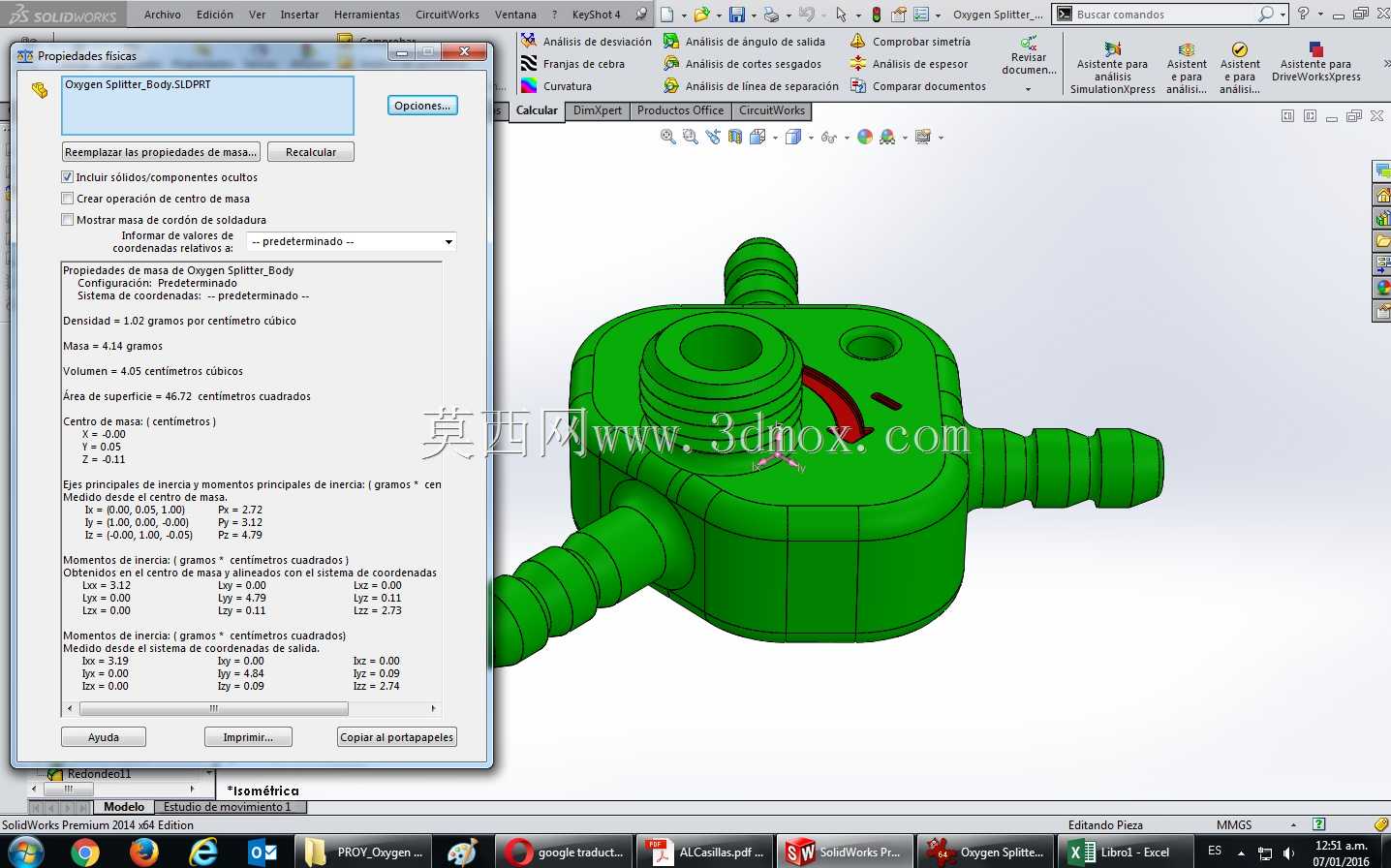Click the Buscar comandos search field
Image resolution: width=1391 pixels, height=868 pixels.
coord(1164,15)
